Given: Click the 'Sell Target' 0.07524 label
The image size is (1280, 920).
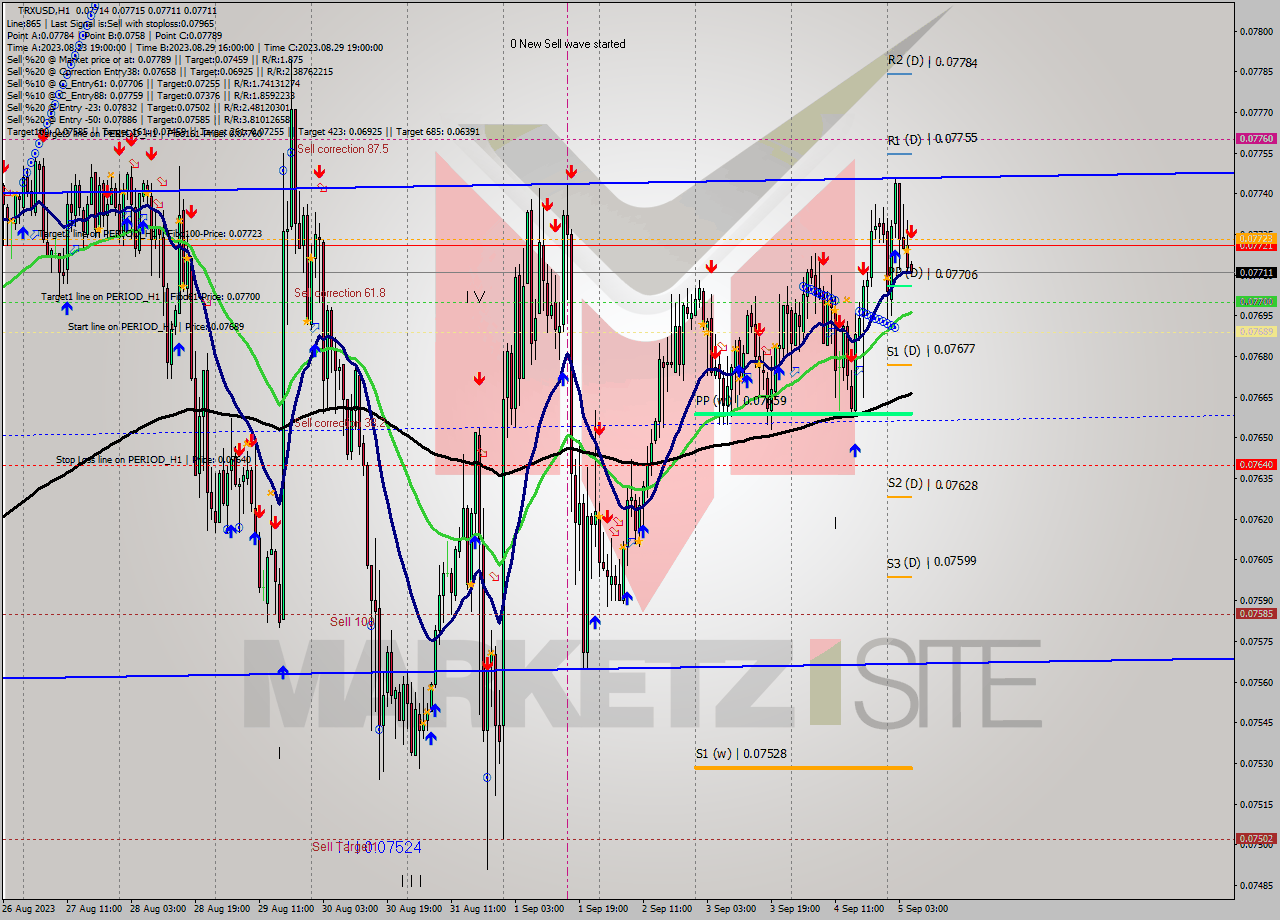Looking at the screenshot, I should [x=366, y=847].
